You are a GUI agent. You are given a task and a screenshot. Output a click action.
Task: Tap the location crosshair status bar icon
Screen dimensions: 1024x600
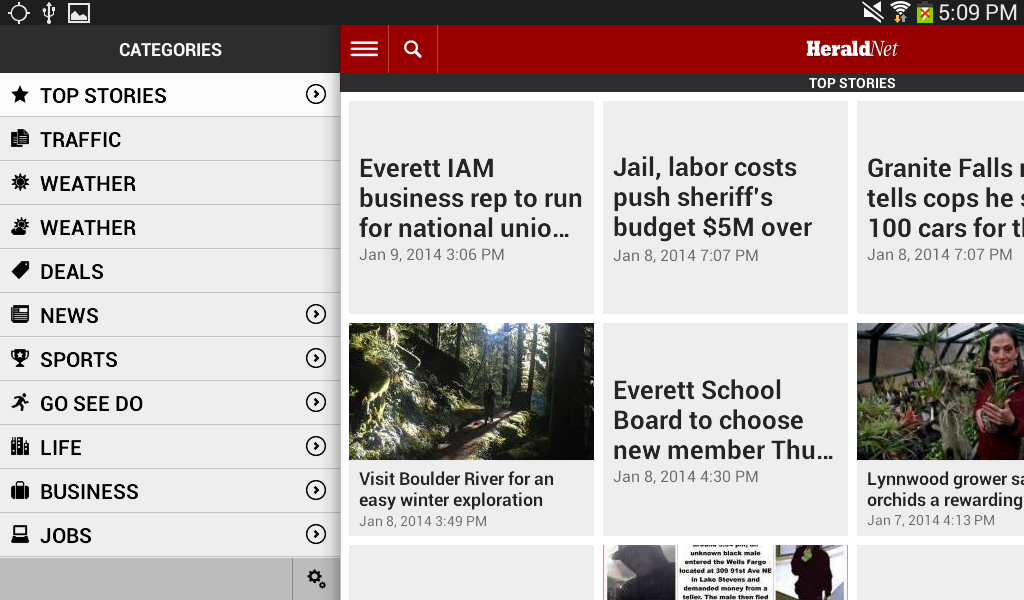(19, 12)
